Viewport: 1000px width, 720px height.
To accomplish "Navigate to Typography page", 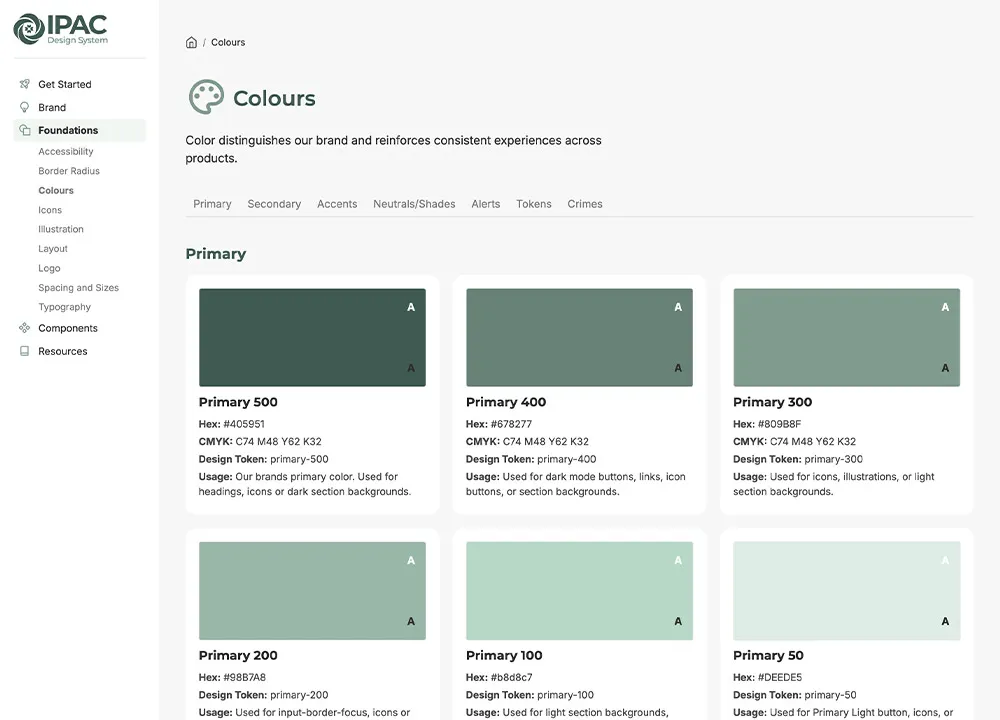I will (x=64, y=307).
